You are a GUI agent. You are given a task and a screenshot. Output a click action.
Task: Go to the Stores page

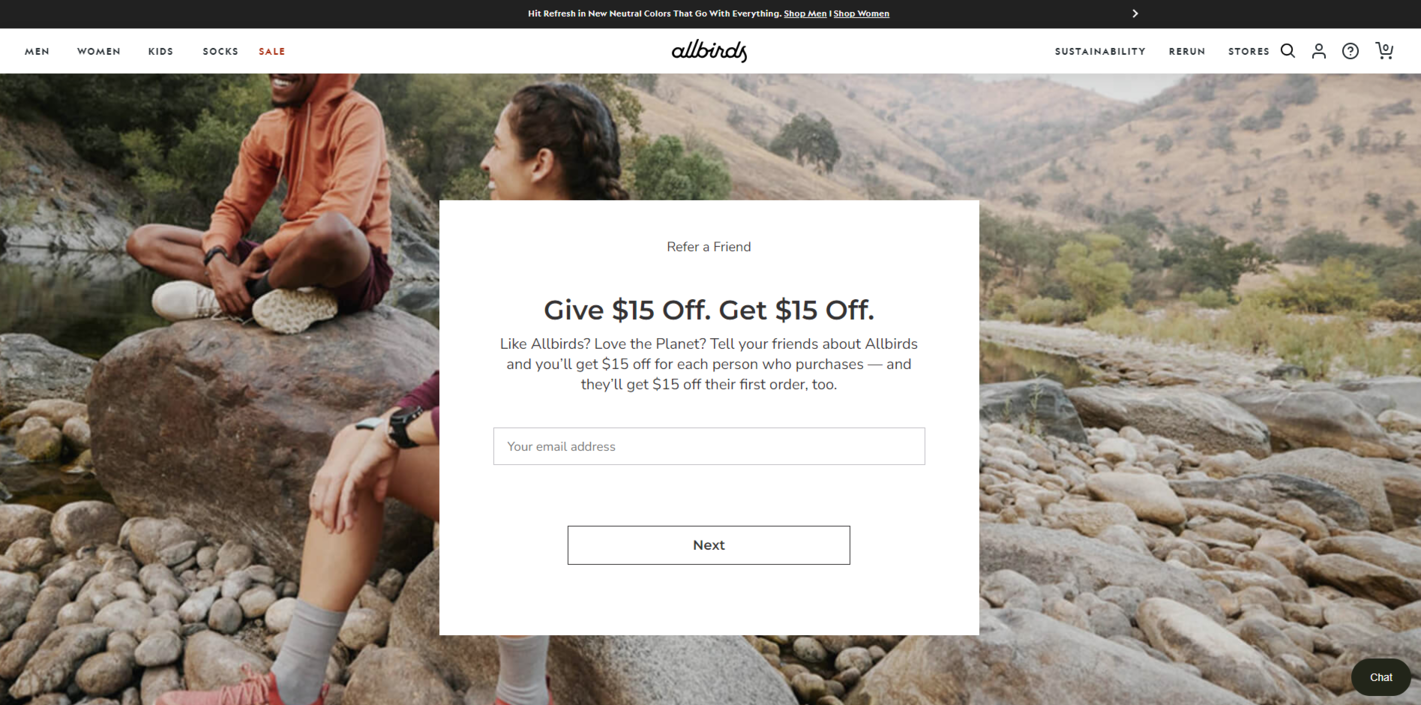tap(1249, 51)
